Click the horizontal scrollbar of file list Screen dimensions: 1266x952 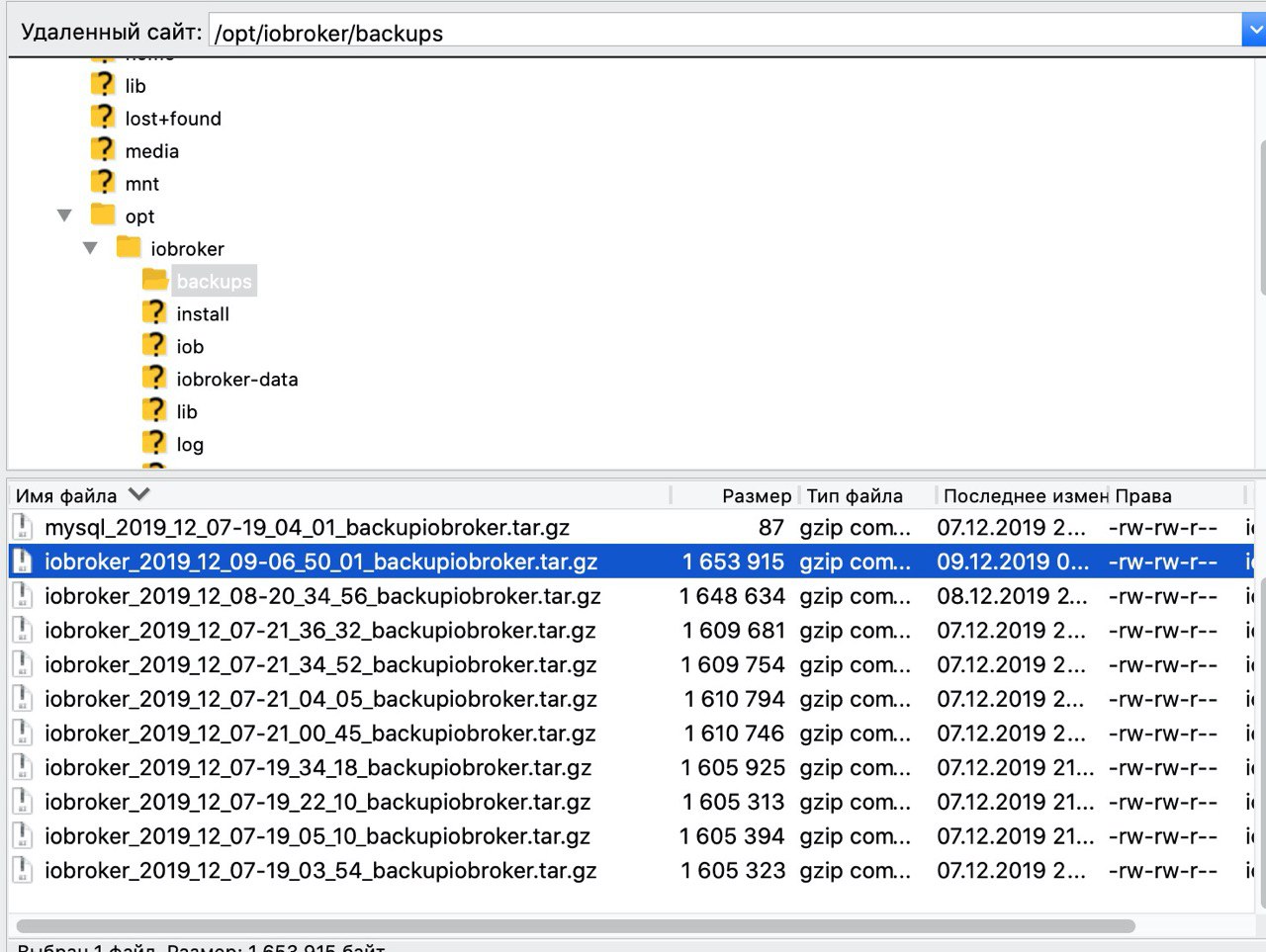pos(576,926)
